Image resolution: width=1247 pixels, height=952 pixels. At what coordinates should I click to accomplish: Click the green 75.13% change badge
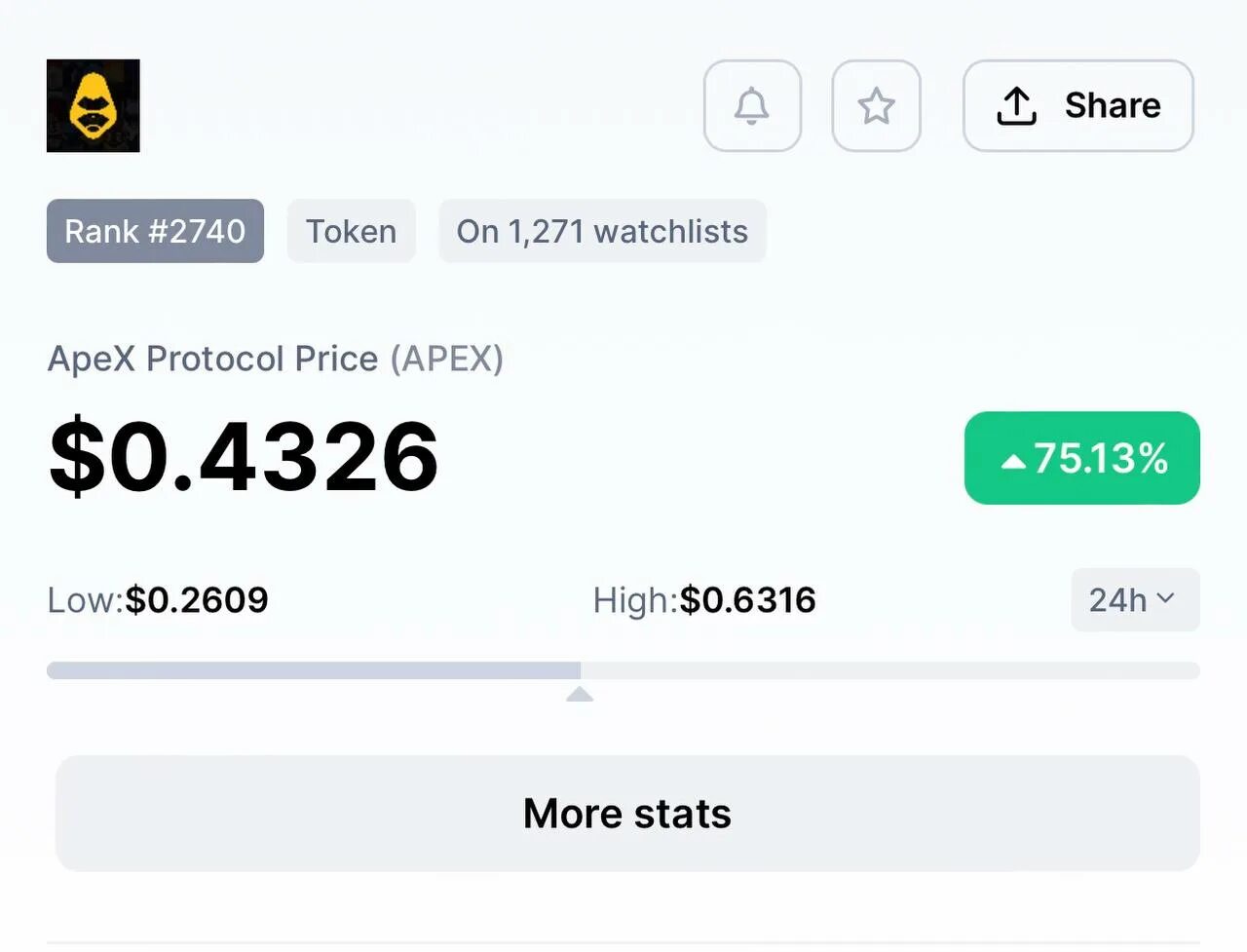pos(1082,458)
